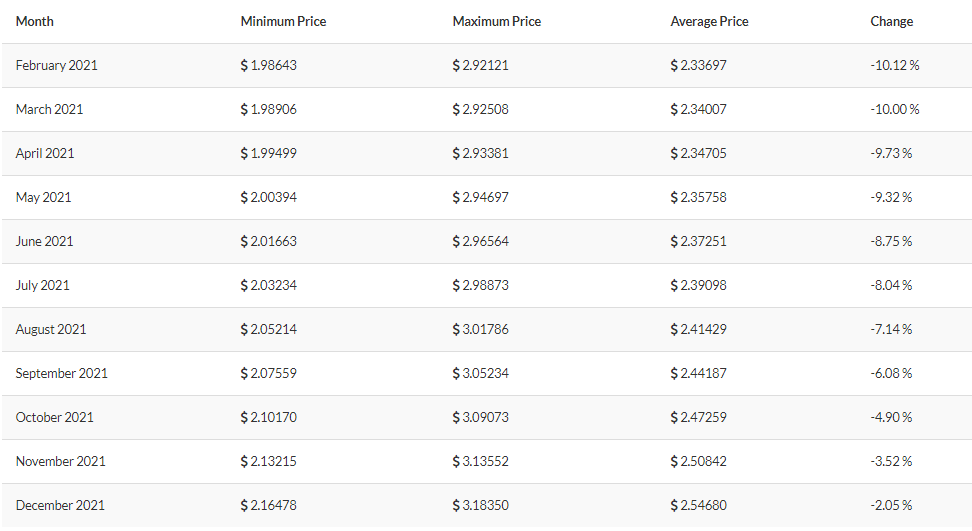Select the February 2021 row label

point(56,66)
